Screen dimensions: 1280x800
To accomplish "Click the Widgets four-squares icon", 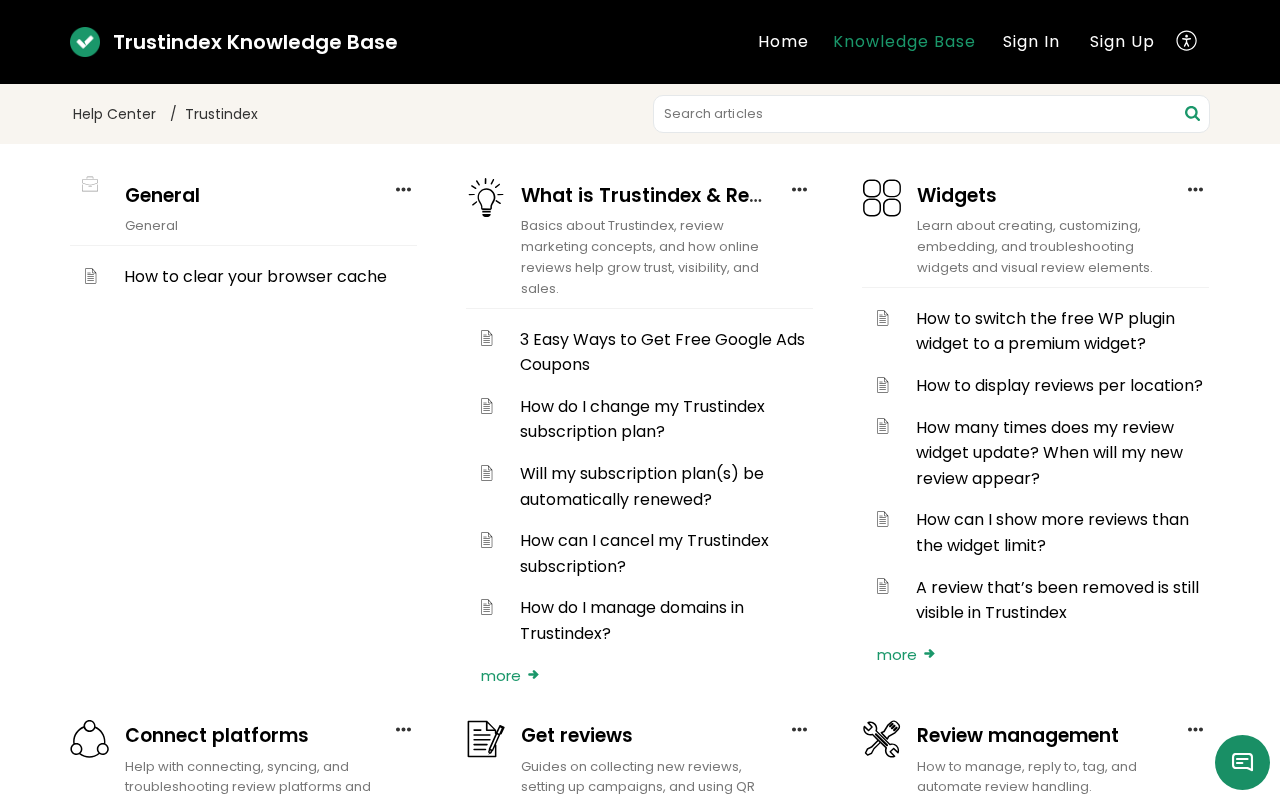I will pos(882,198).
